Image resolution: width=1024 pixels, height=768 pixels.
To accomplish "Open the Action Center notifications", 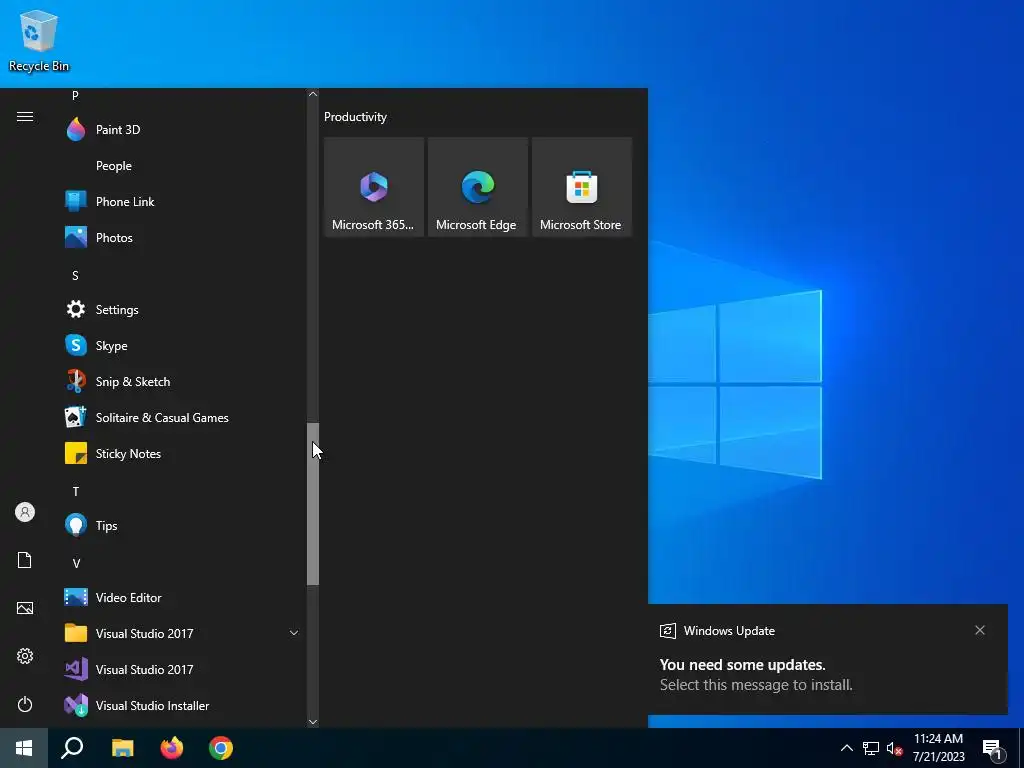I will tap(993, 749).
